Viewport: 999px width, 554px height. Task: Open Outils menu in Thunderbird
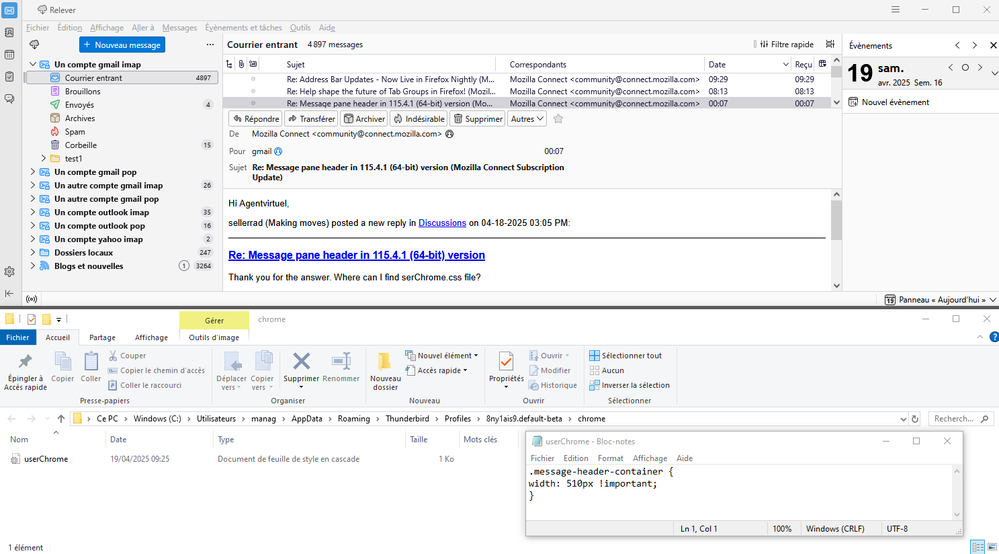point(300,27)
